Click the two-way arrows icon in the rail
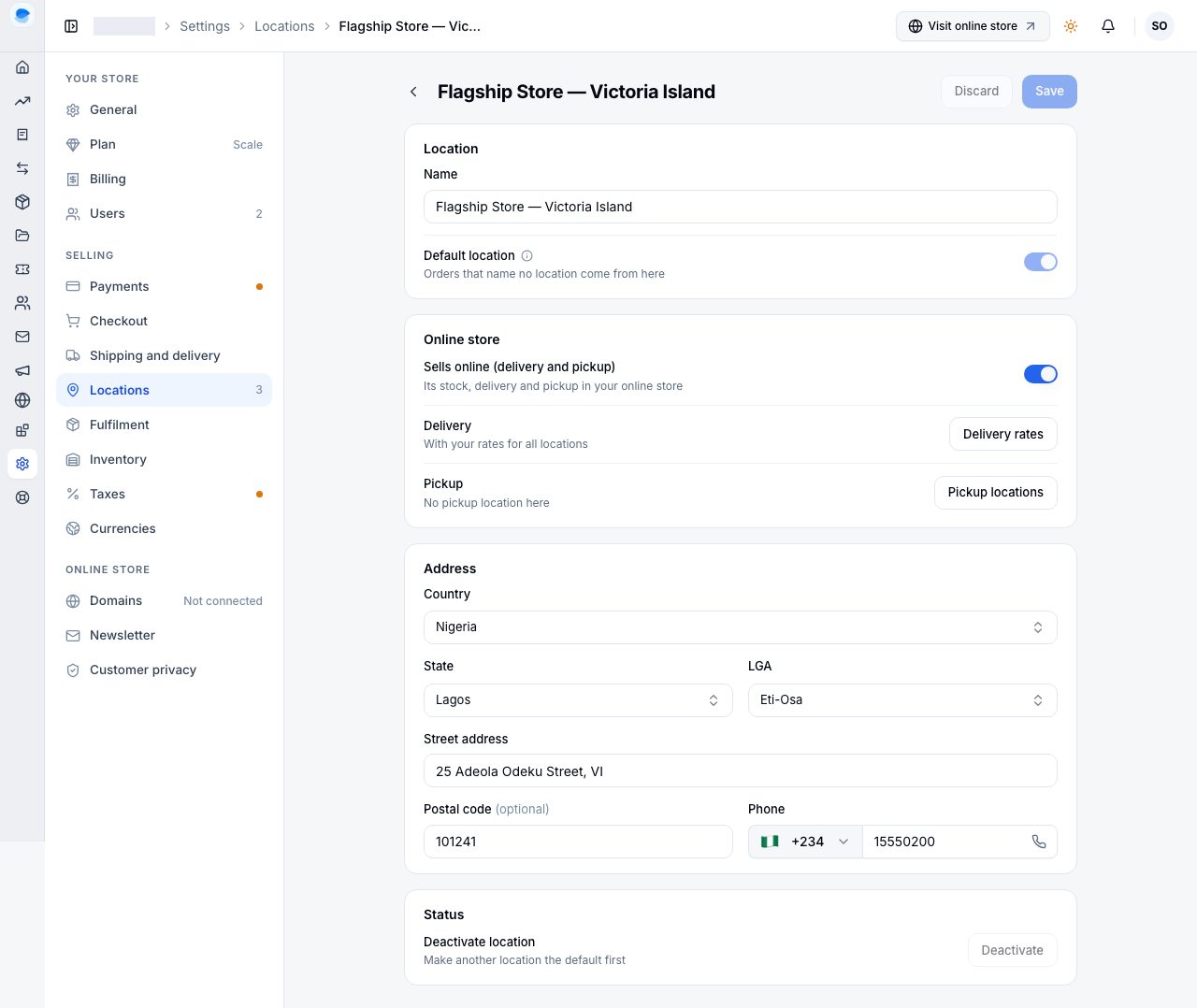Image resolution: width=1197 pixels, height=1008 pixels. pyautogui.click(x=22, y=168)
